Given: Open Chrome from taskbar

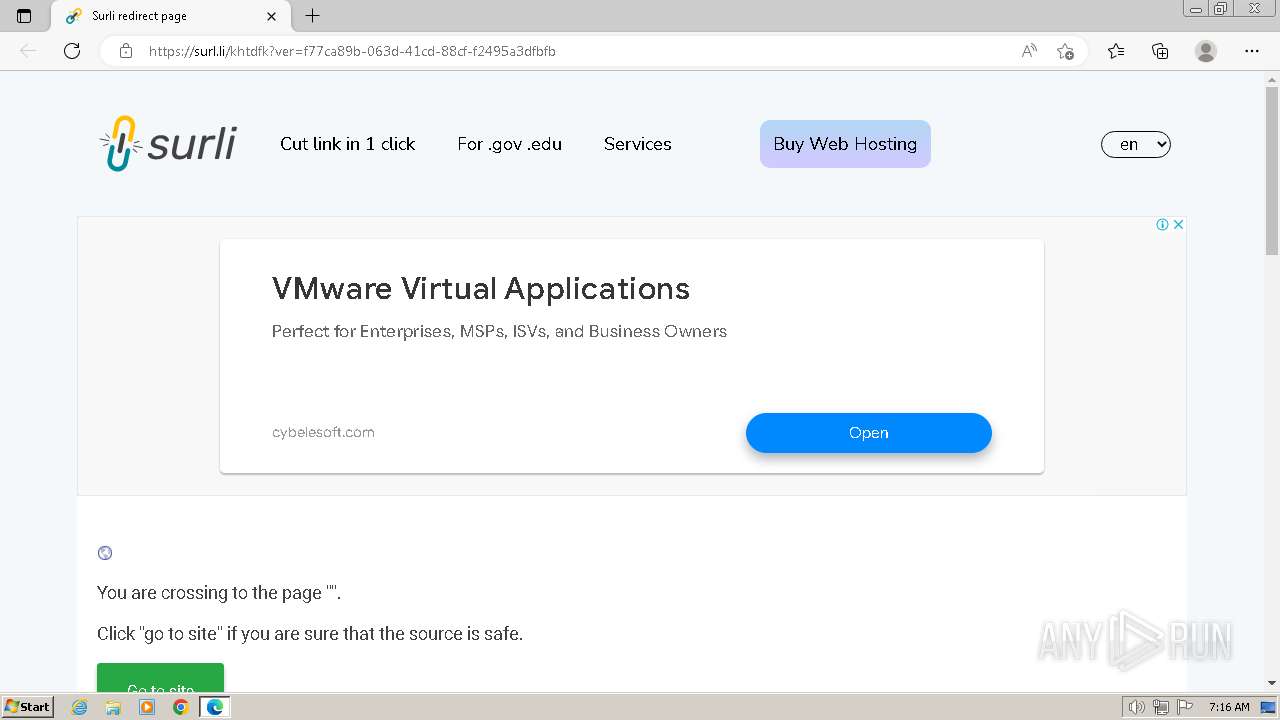Looking at the screenshot, I should tap(180, 707).
